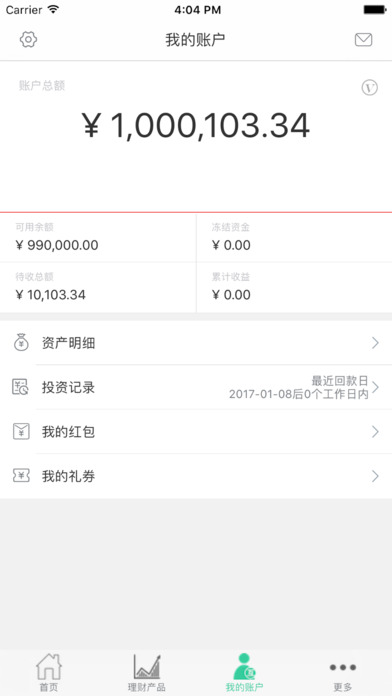Tap the V badge icon

(369, 88)
